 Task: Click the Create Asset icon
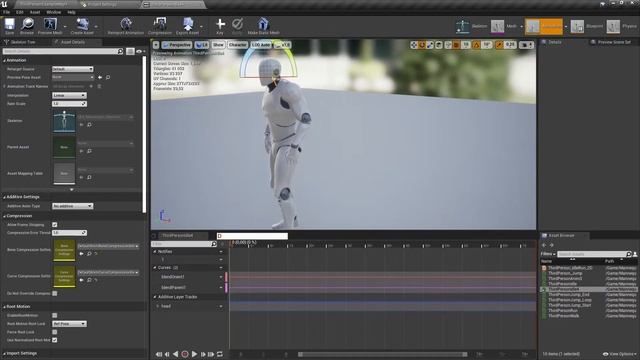point(82,26)
